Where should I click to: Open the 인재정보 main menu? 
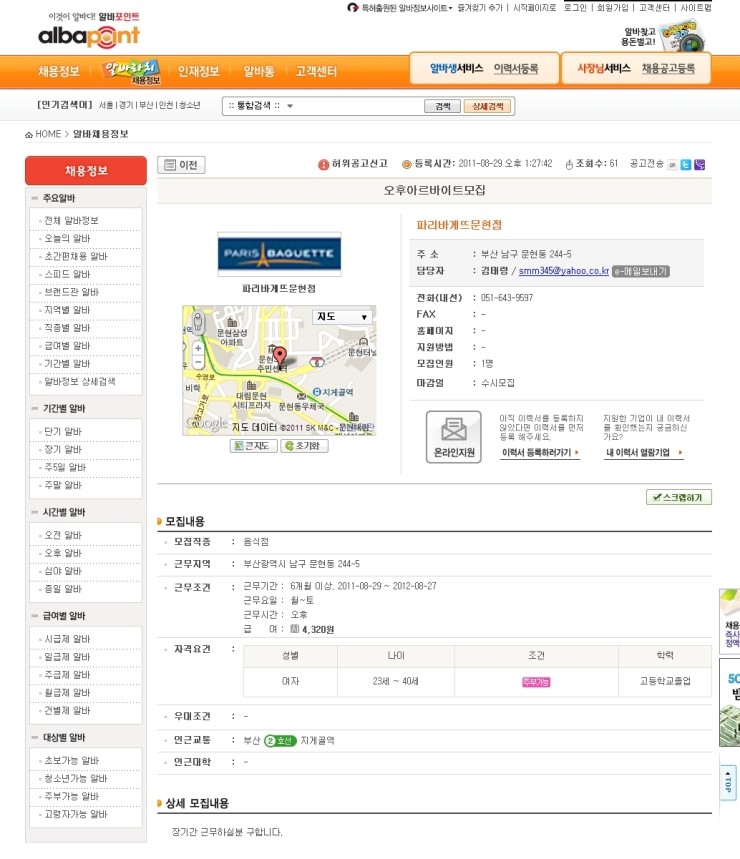point(198,71)
